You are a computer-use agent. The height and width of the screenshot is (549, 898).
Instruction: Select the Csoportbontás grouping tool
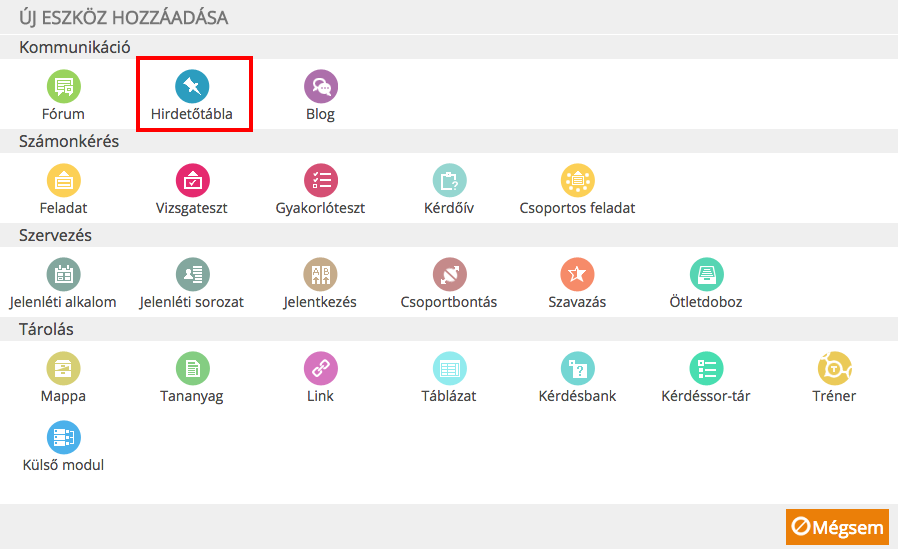pos(449,274)
